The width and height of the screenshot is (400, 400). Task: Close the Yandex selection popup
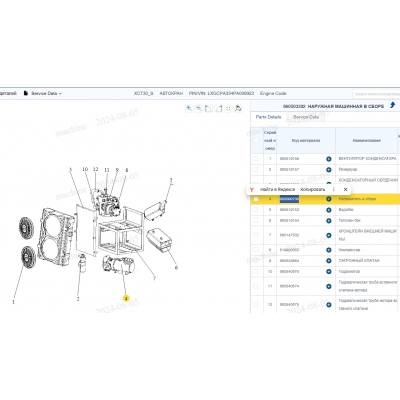[345, 189]
